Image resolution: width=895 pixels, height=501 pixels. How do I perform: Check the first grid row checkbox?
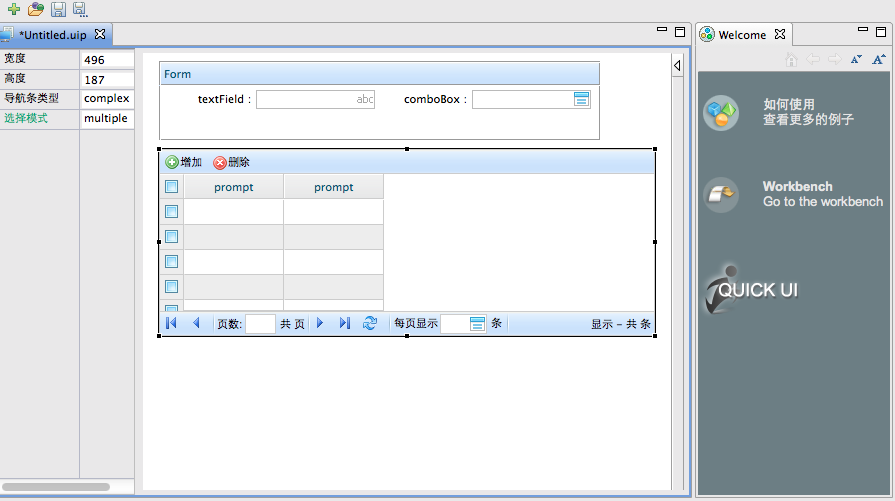point(171,212)
